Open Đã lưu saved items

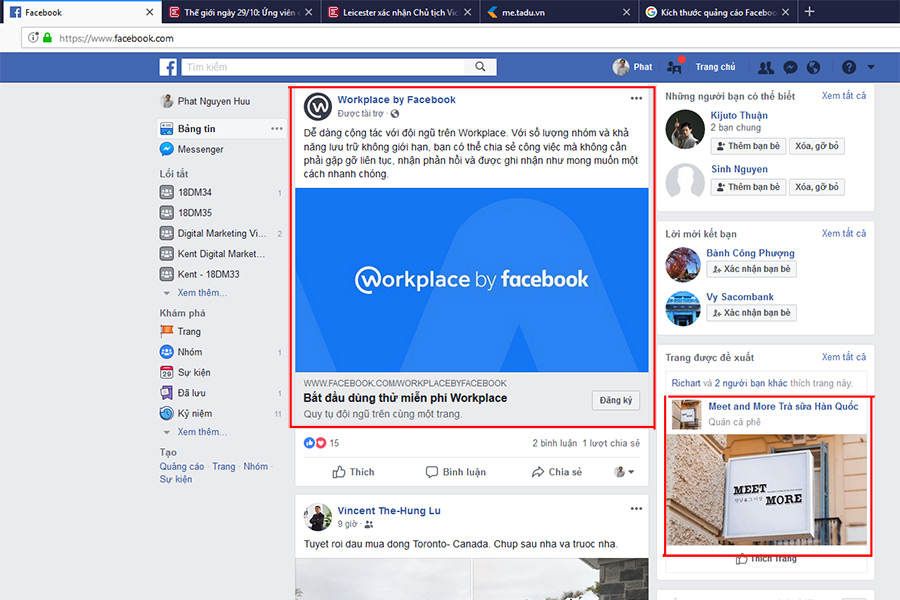183,393
